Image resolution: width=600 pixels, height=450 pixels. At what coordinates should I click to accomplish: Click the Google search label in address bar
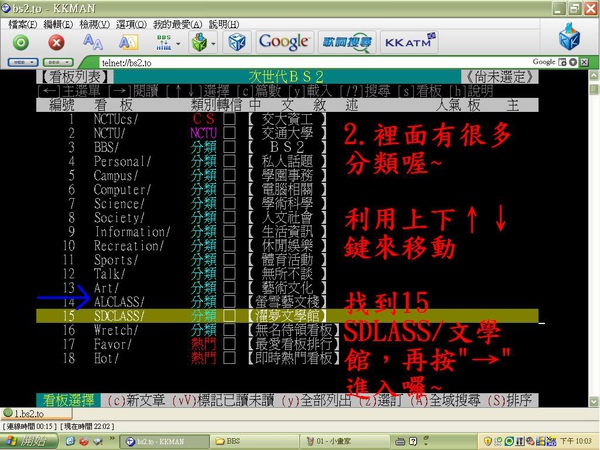(543, 62)
